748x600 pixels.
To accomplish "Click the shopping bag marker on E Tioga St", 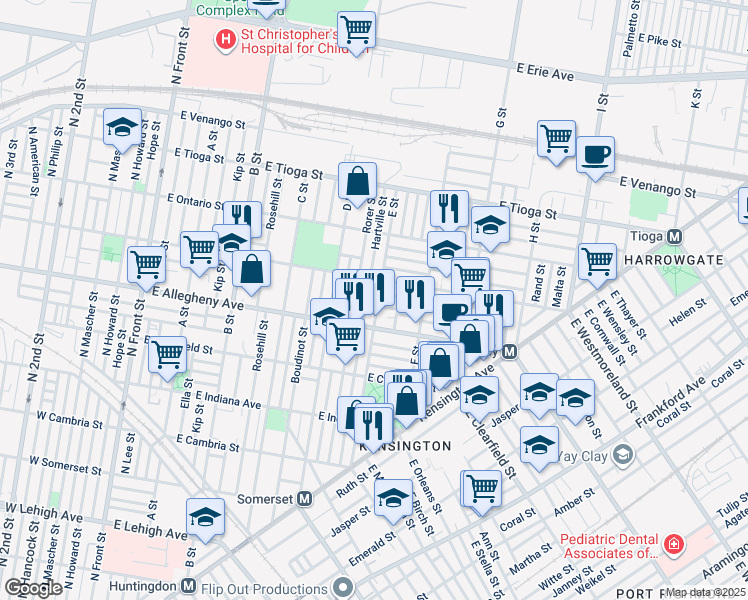I will (x=357, y=182).
